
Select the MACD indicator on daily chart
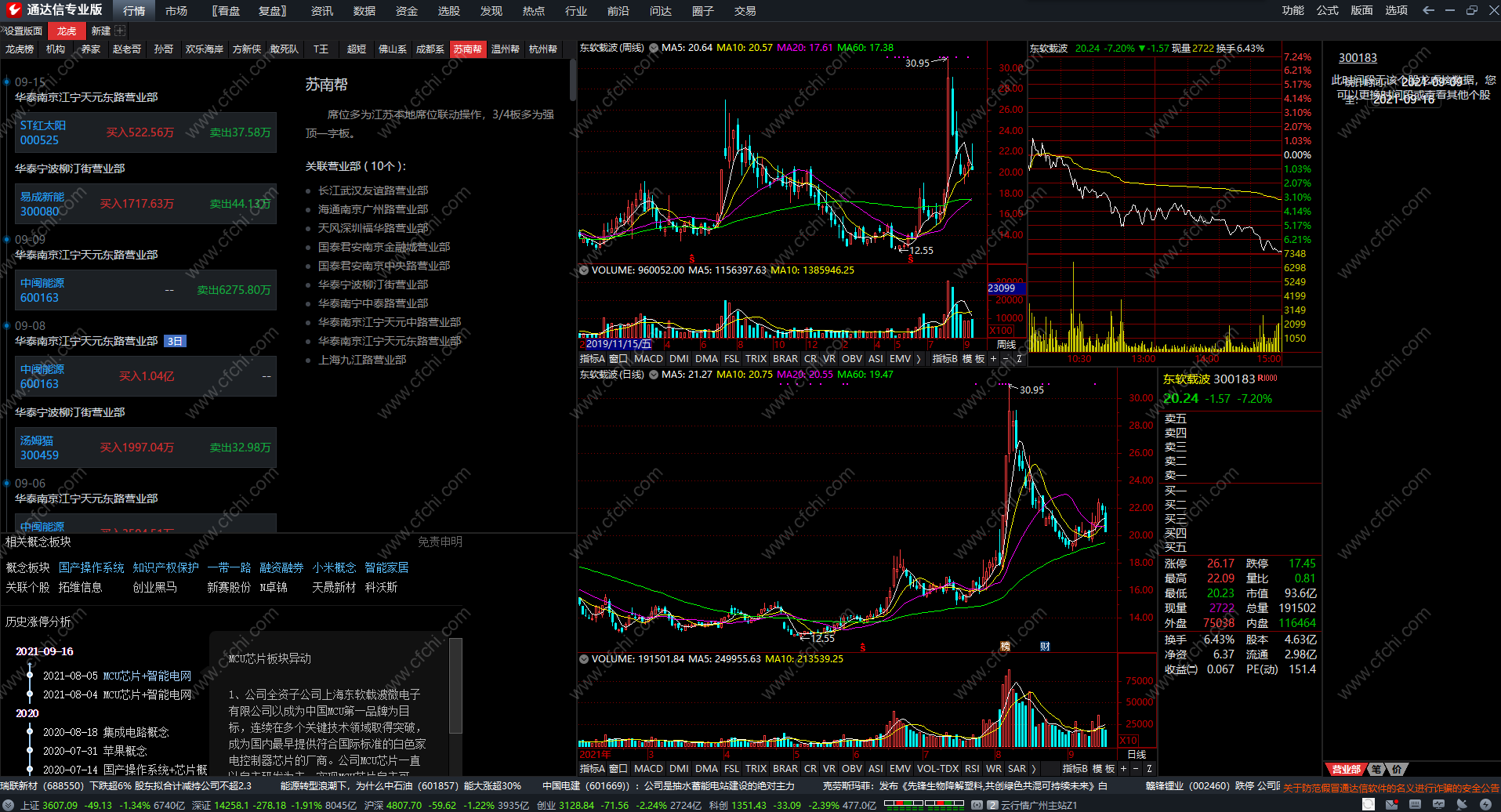(648, 769)
